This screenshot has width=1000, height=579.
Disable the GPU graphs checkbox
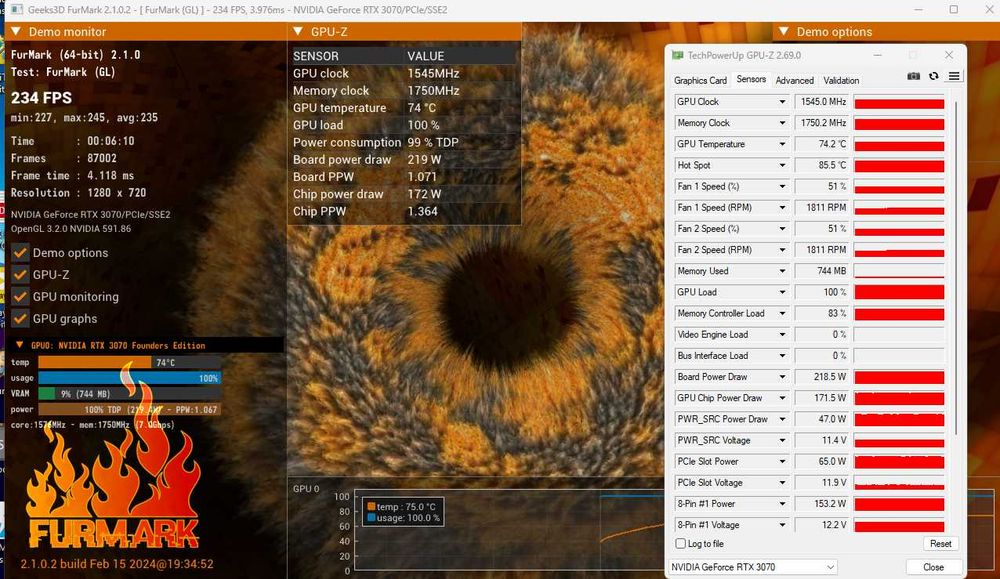pyautogui.click(x=20, y=319)
